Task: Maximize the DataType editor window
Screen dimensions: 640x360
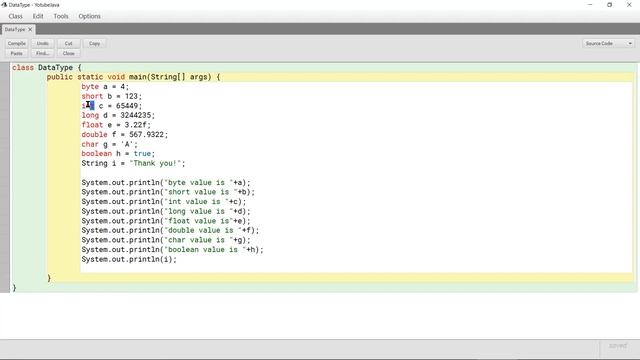Action: coord(609,5)
